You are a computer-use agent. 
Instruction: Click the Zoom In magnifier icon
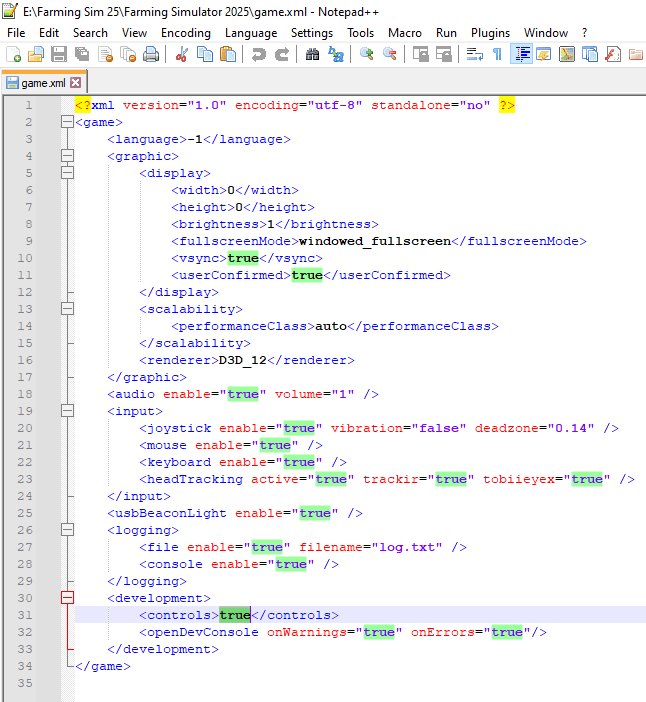(367, 54)
